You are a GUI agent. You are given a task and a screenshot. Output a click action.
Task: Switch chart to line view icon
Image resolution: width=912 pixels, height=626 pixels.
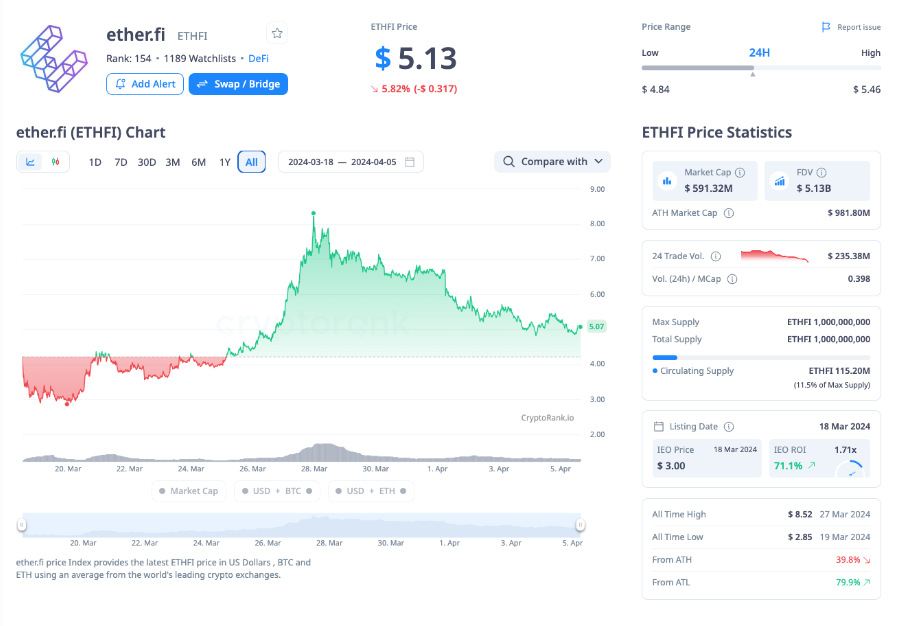[30, 162]
